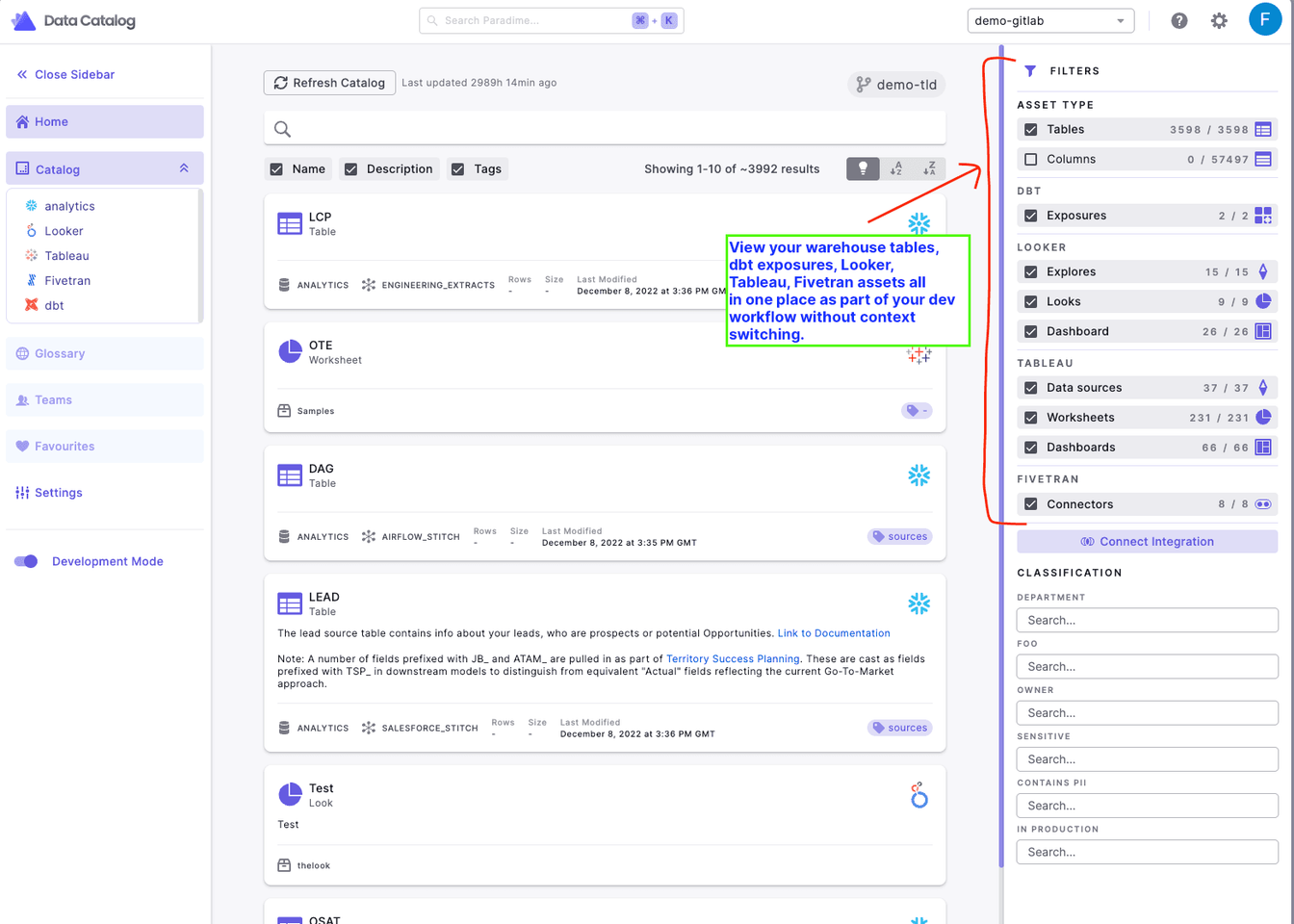
Task: Click the Search Paradime top search box
Action: click(552, 20)
